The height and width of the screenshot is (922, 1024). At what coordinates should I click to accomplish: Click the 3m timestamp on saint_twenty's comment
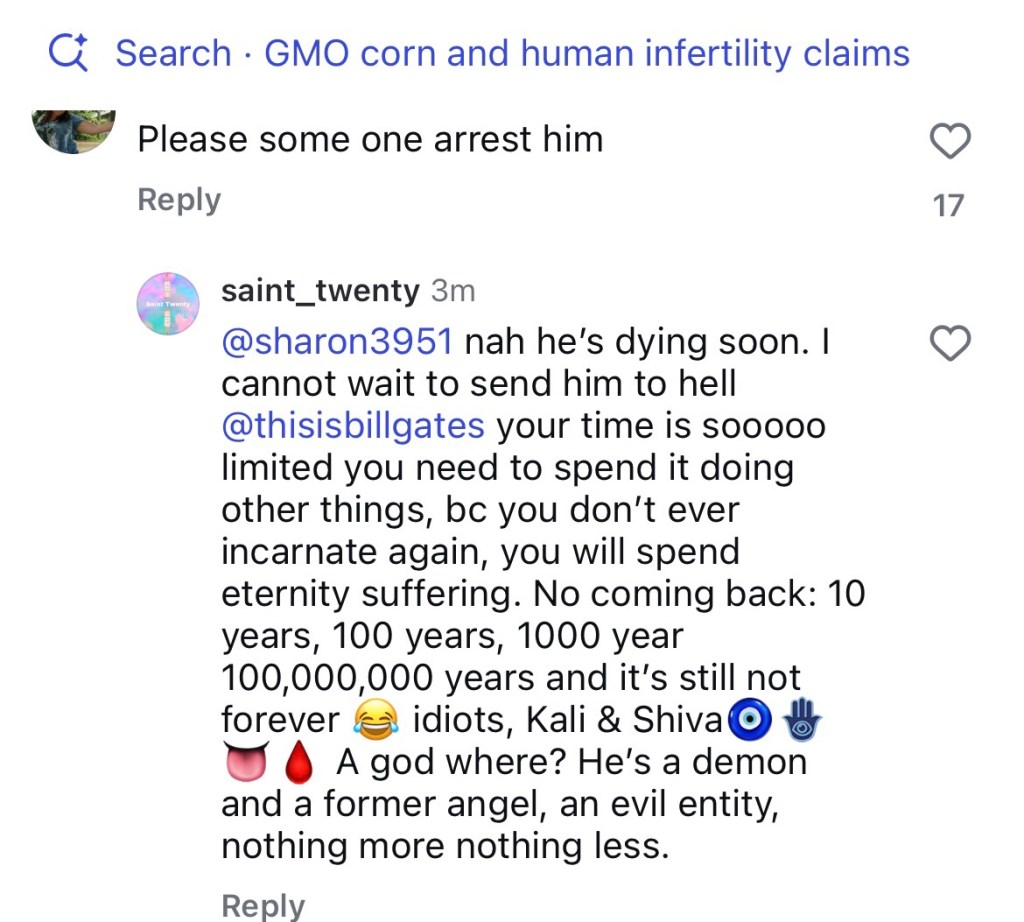(x=453, y=291)
